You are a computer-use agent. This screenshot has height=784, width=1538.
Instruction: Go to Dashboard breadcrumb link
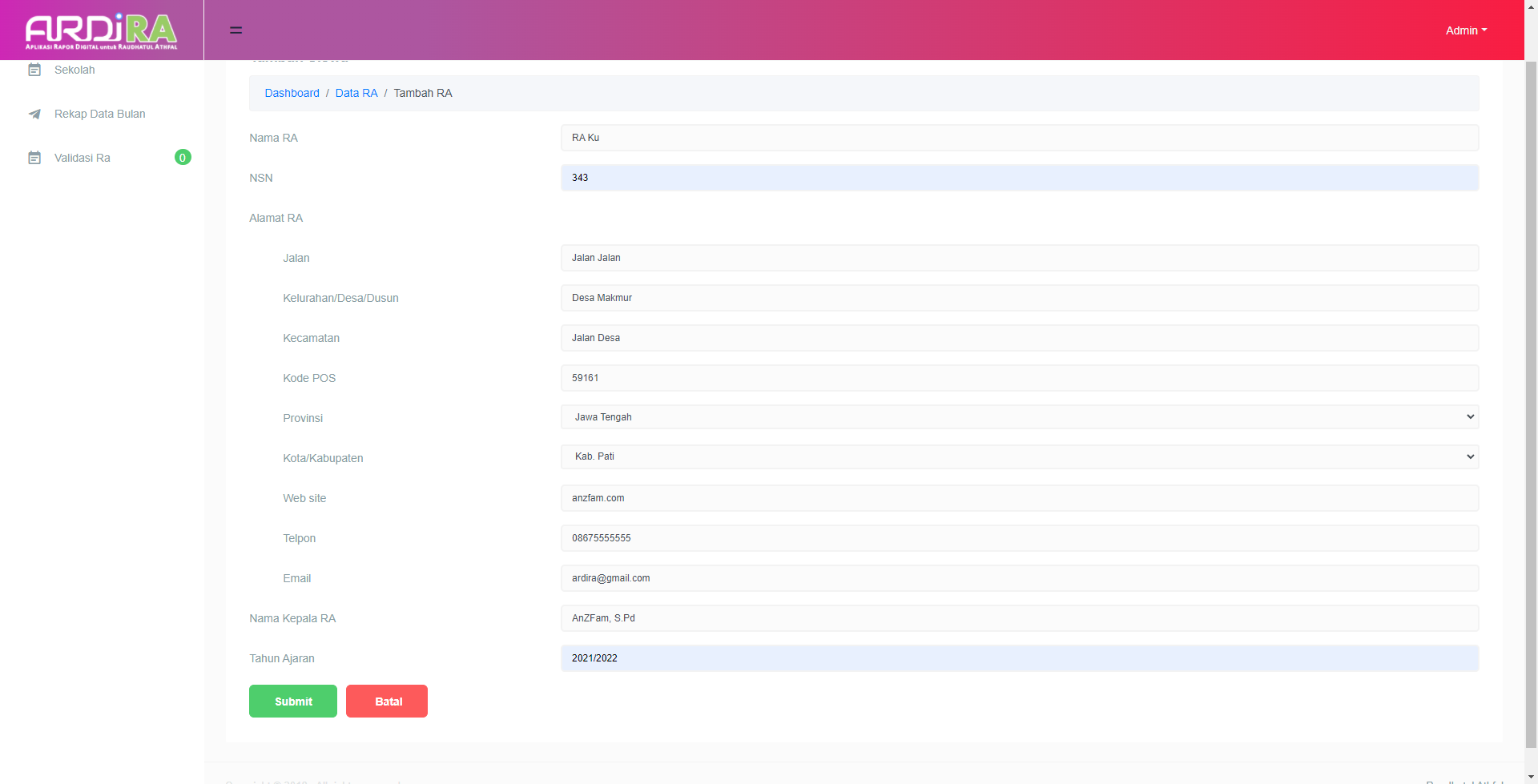(x=292, y=94)
